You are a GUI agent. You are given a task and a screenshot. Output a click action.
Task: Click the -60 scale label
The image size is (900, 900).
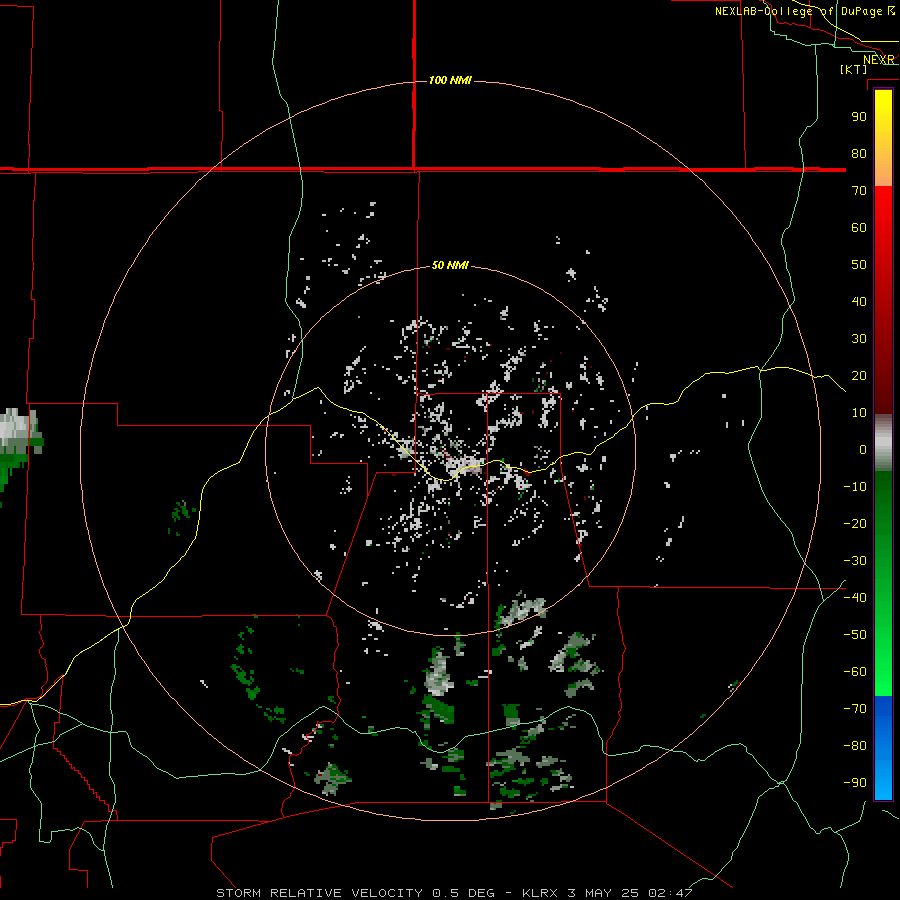click(x=855, y=672)
